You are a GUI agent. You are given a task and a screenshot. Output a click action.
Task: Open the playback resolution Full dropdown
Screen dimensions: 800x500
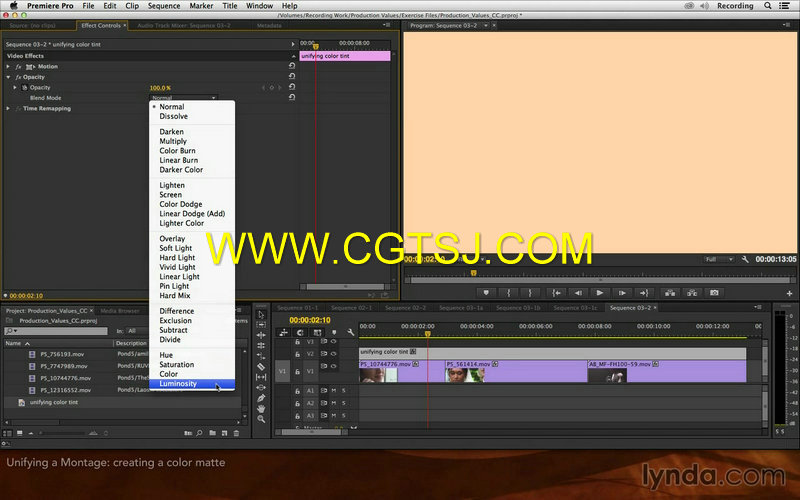pyautogui.click(x=718, y=259)
